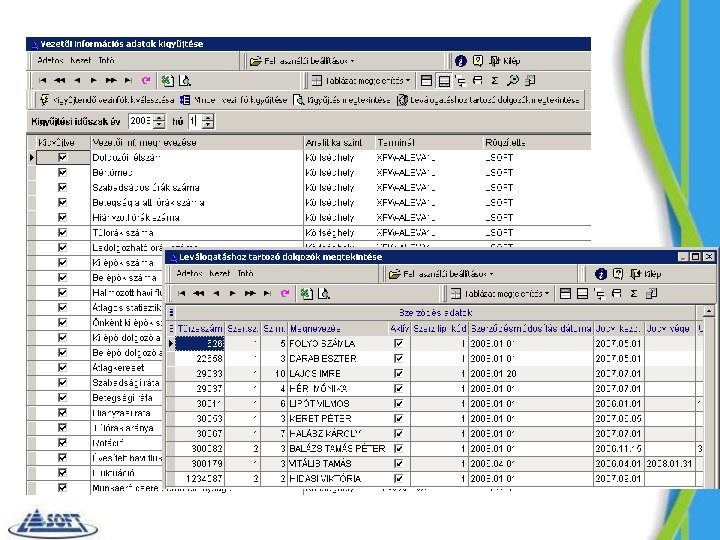720x540 pixels.
Task: Open Kezel menu in Leválogatáshoz window
Action: [x=220, y=274]
